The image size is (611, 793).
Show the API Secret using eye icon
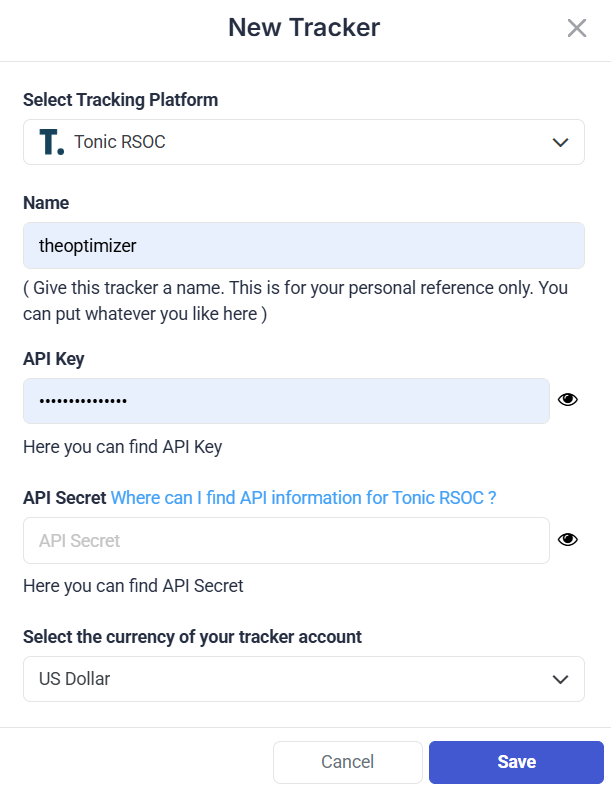click(568, 540)
